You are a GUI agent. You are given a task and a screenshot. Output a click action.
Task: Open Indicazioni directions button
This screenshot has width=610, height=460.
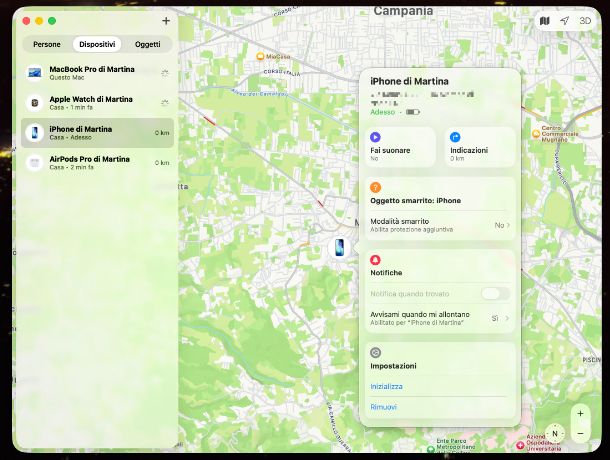[x=480, y=147]
